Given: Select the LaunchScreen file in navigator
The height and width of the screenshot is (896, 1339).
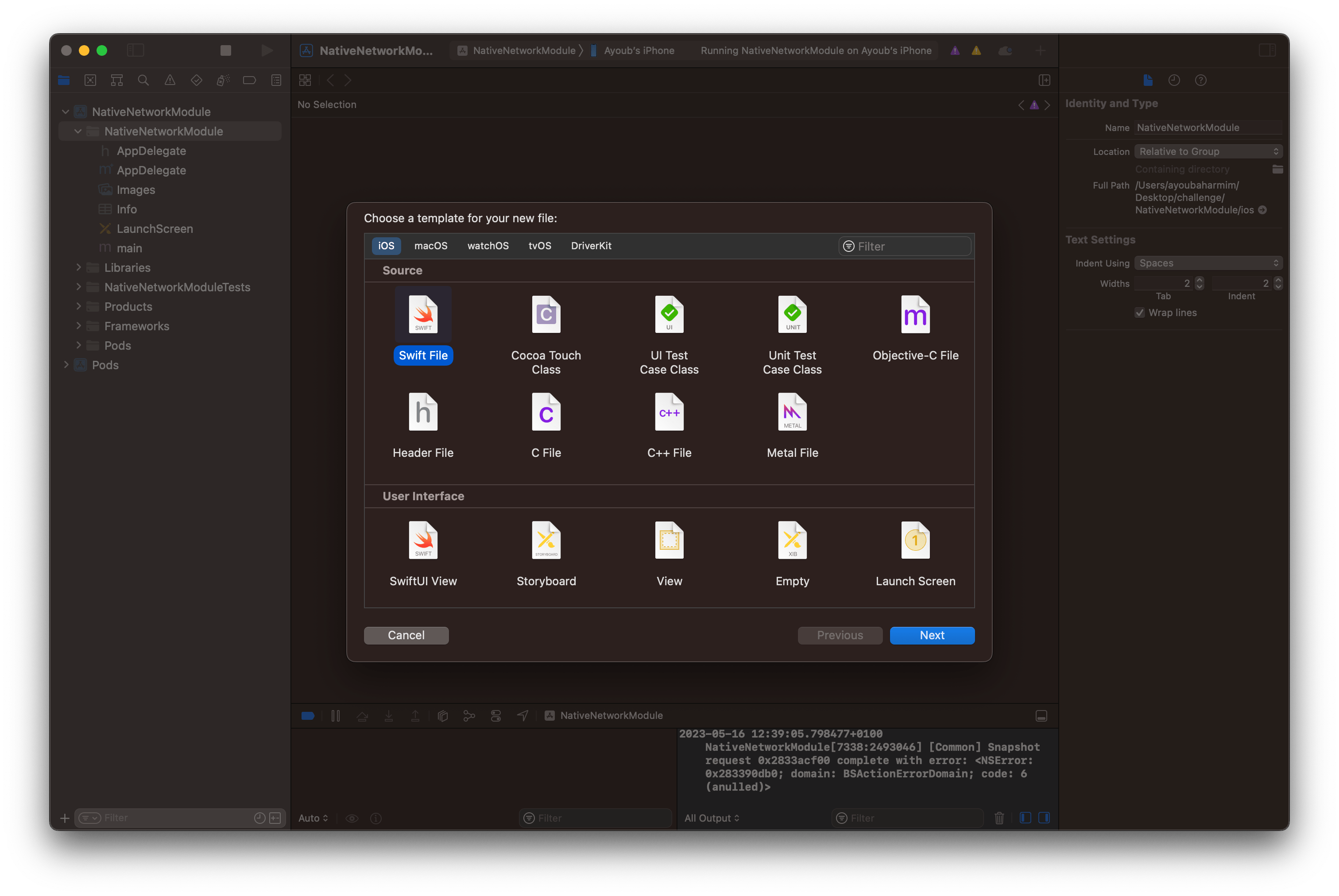Looking at the screenshot, I should (154, 228).
